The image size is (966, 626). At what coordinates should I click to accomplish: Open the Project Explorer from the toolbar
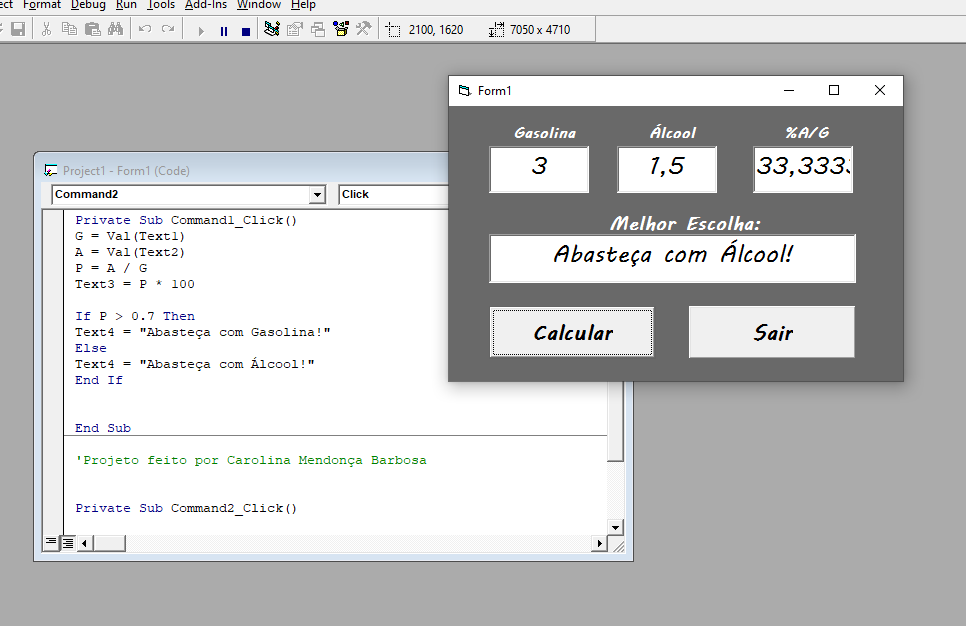[x=271, y=29]
